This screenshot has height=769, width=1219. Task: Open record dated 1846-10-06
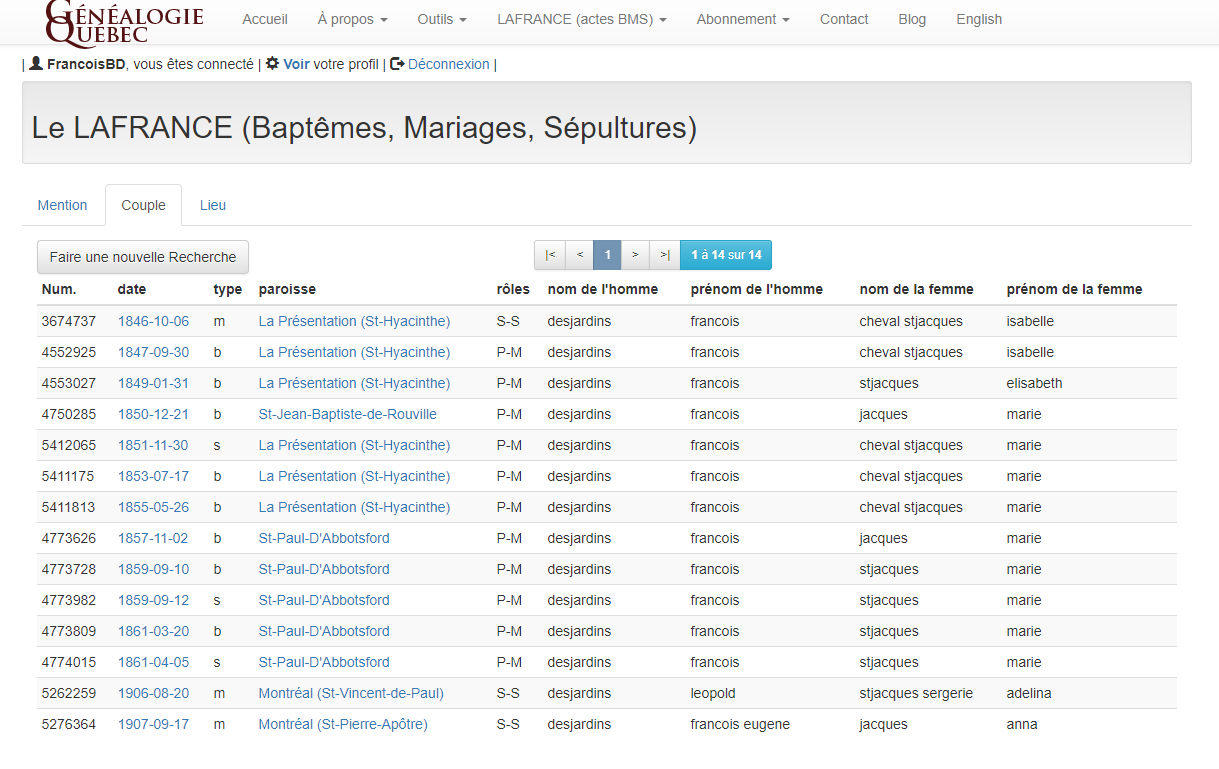[x=153, y=321]
